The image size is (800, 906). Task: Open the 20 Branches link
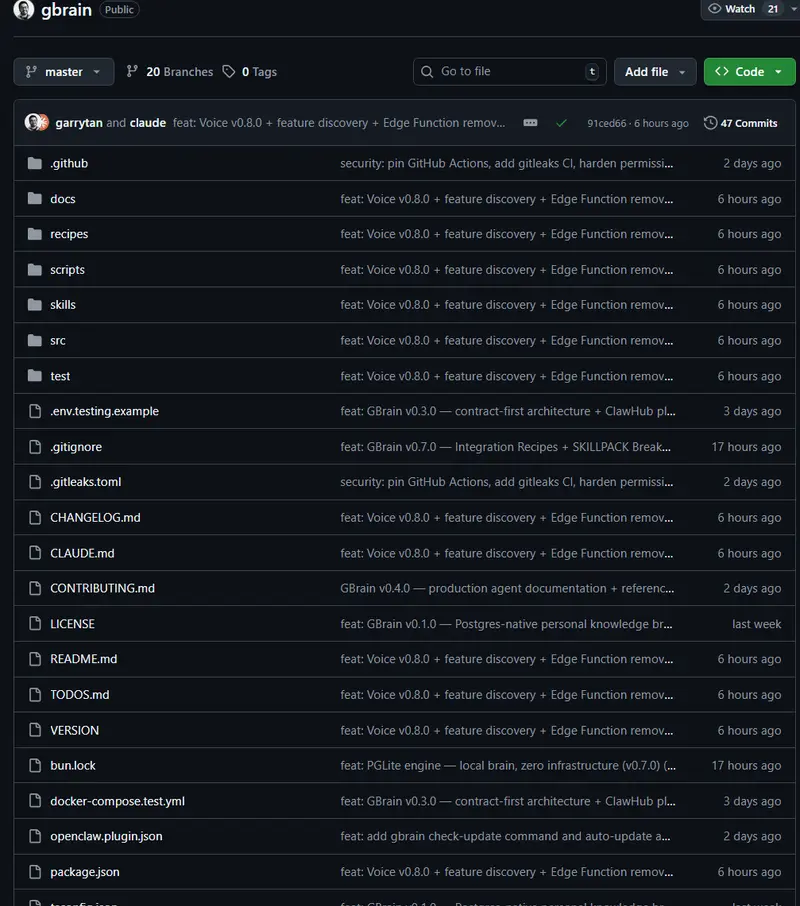[170, 72]
